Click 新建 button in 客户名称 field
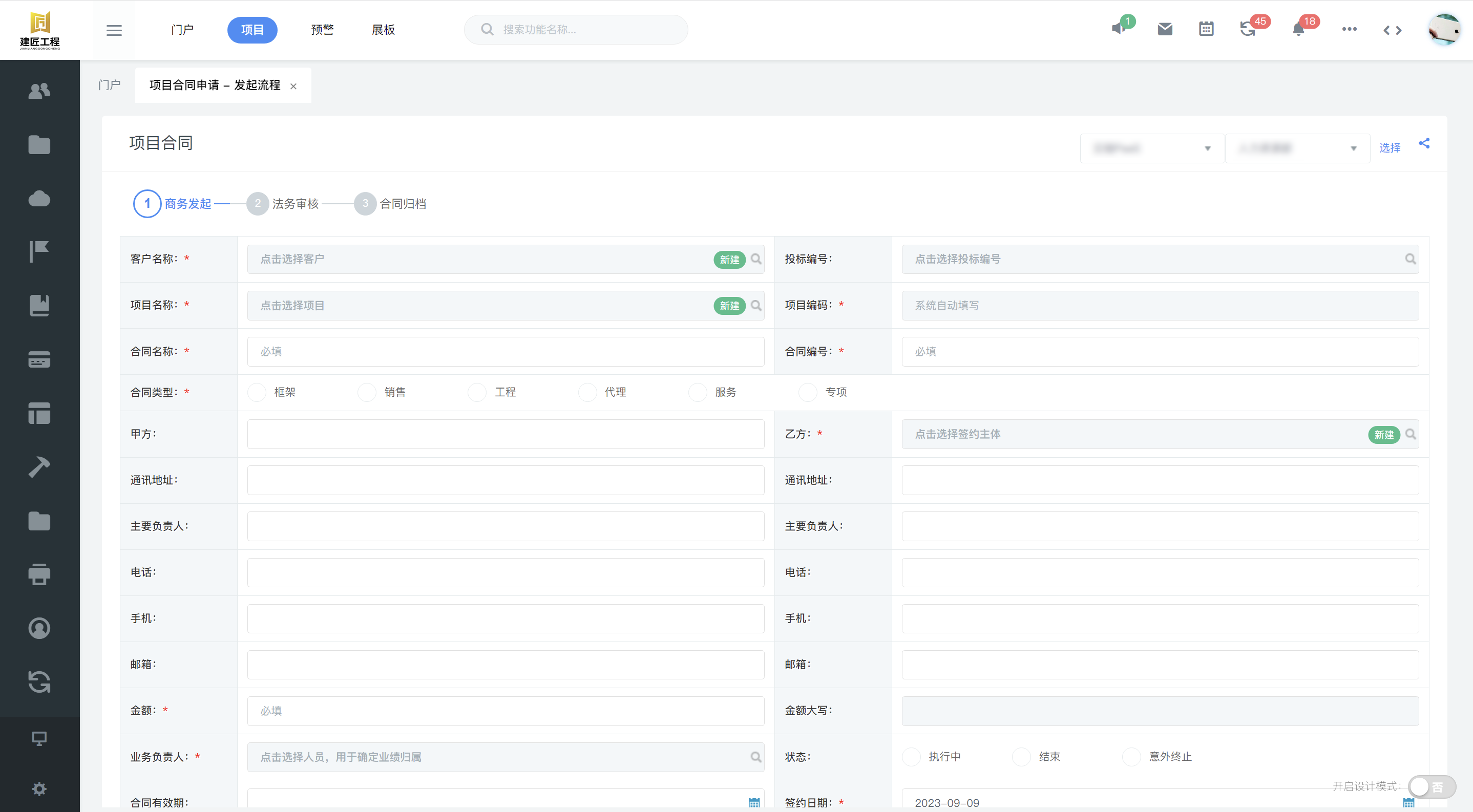 (729, 260)
